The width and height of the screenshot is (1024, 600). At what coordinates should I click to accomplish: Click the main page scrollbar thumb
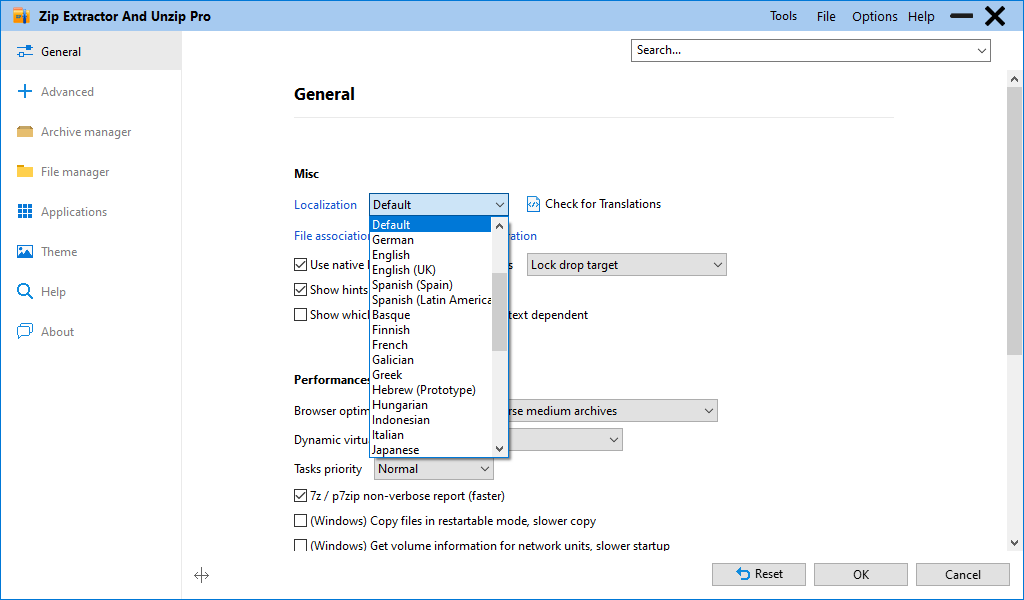(1014, 222)
